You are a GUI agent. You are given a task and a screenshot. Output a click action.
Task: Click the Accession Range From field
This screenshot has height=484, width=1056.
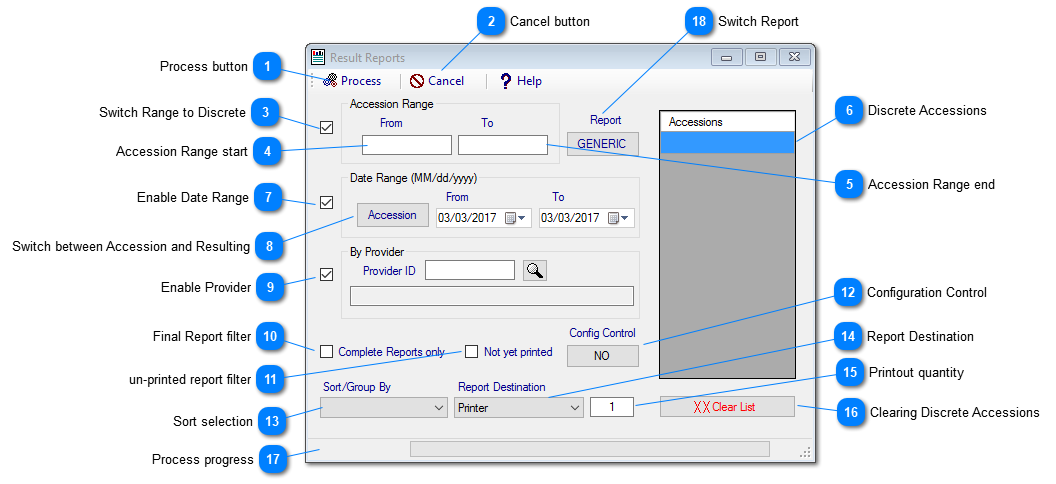click(406, 145)
